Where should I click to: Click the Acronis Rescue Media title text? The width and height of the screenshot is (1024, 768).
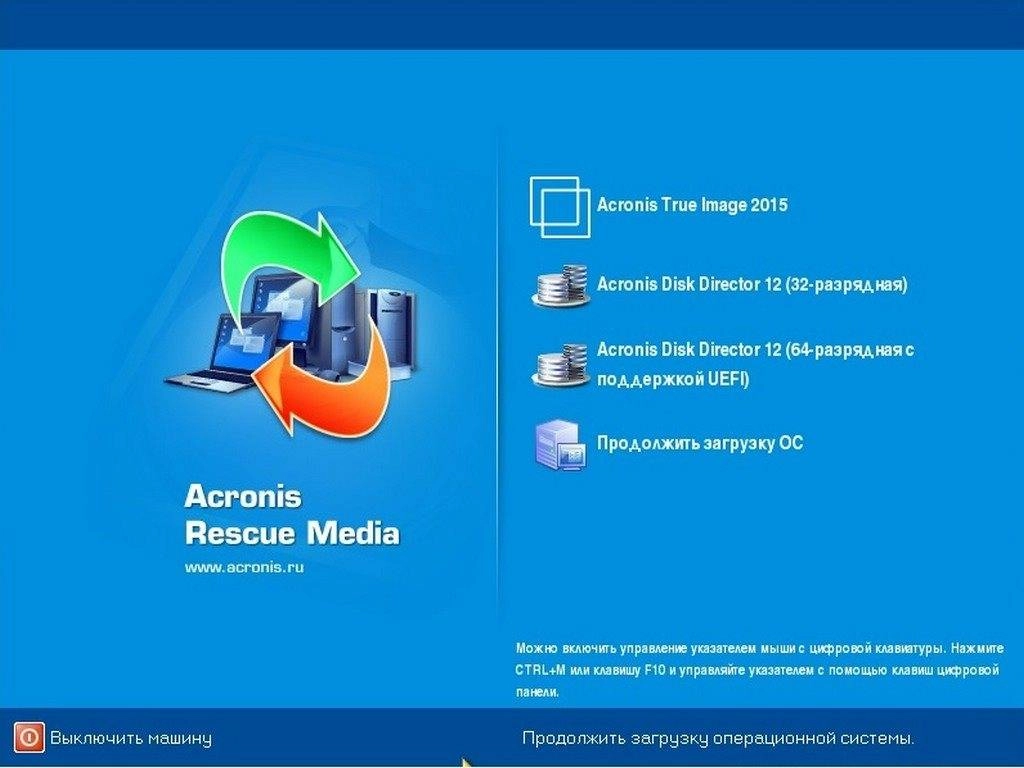pyautogui.click(x=292, y=515)
